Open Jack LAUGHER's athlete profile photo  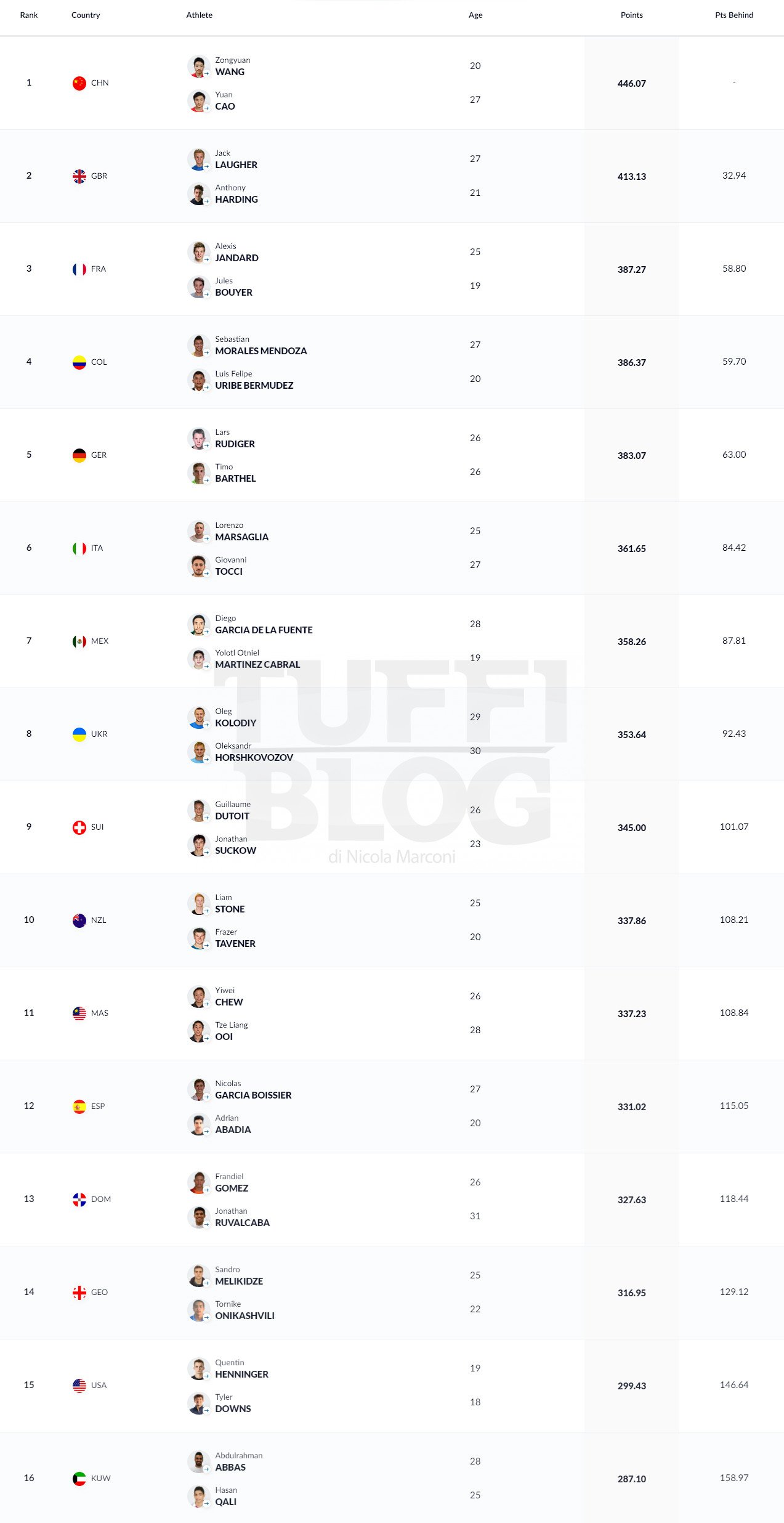point(198,160)
